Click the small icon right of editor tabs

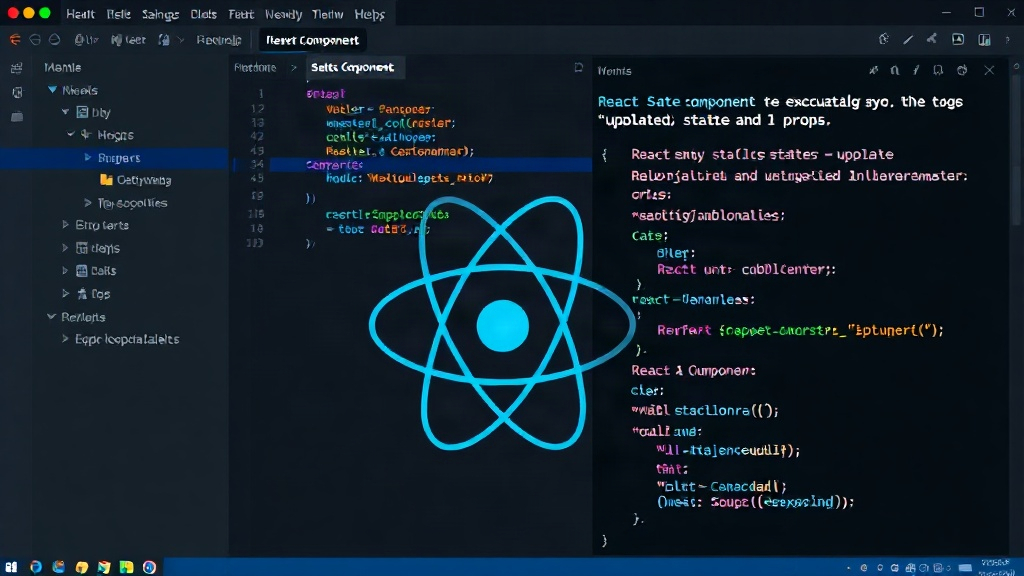pyautogui.click(x=578, y=67)
